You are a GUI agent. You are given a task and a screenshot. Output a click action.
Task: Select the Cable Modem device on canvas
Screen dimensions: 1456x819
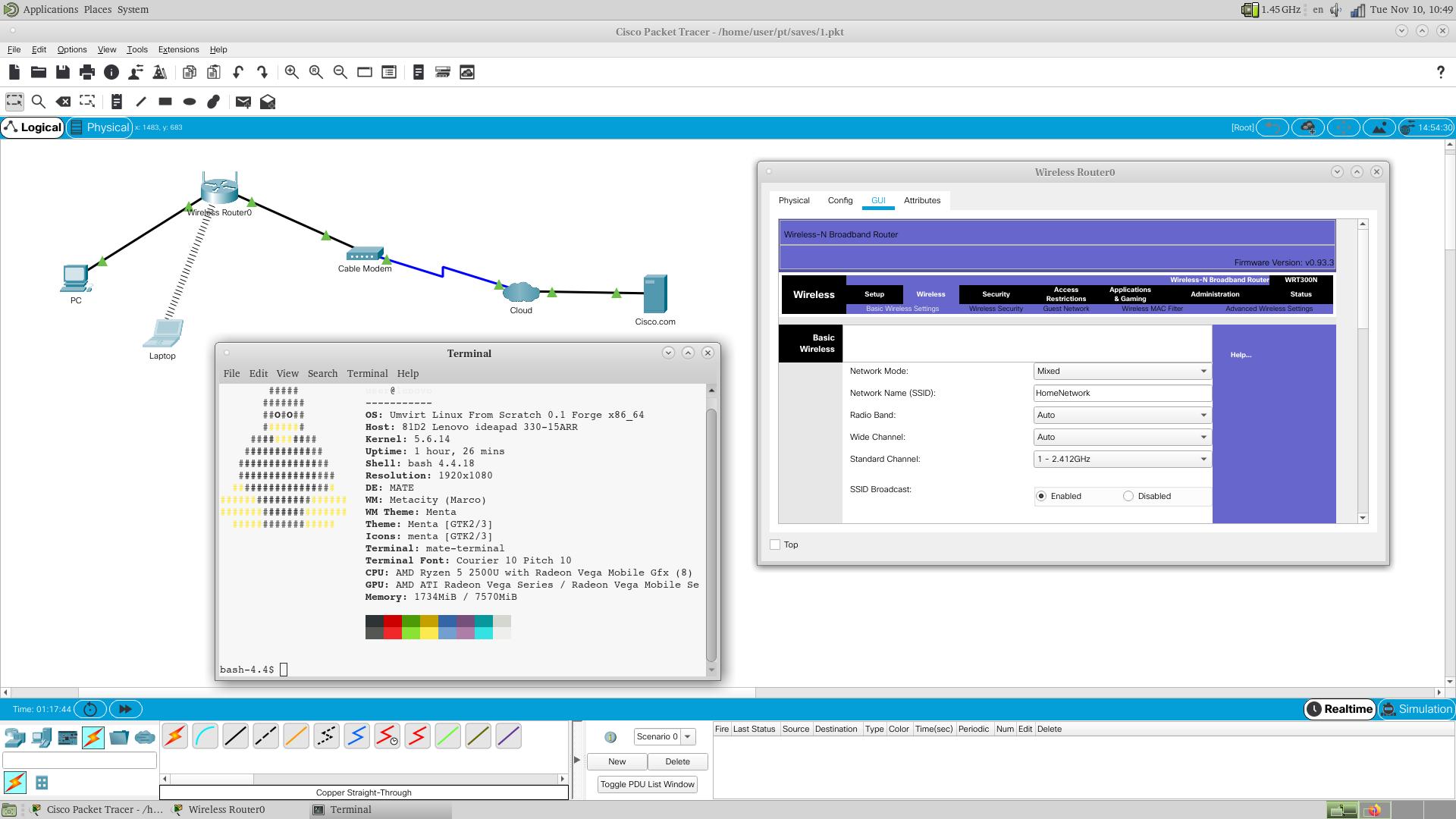point(365,256)
